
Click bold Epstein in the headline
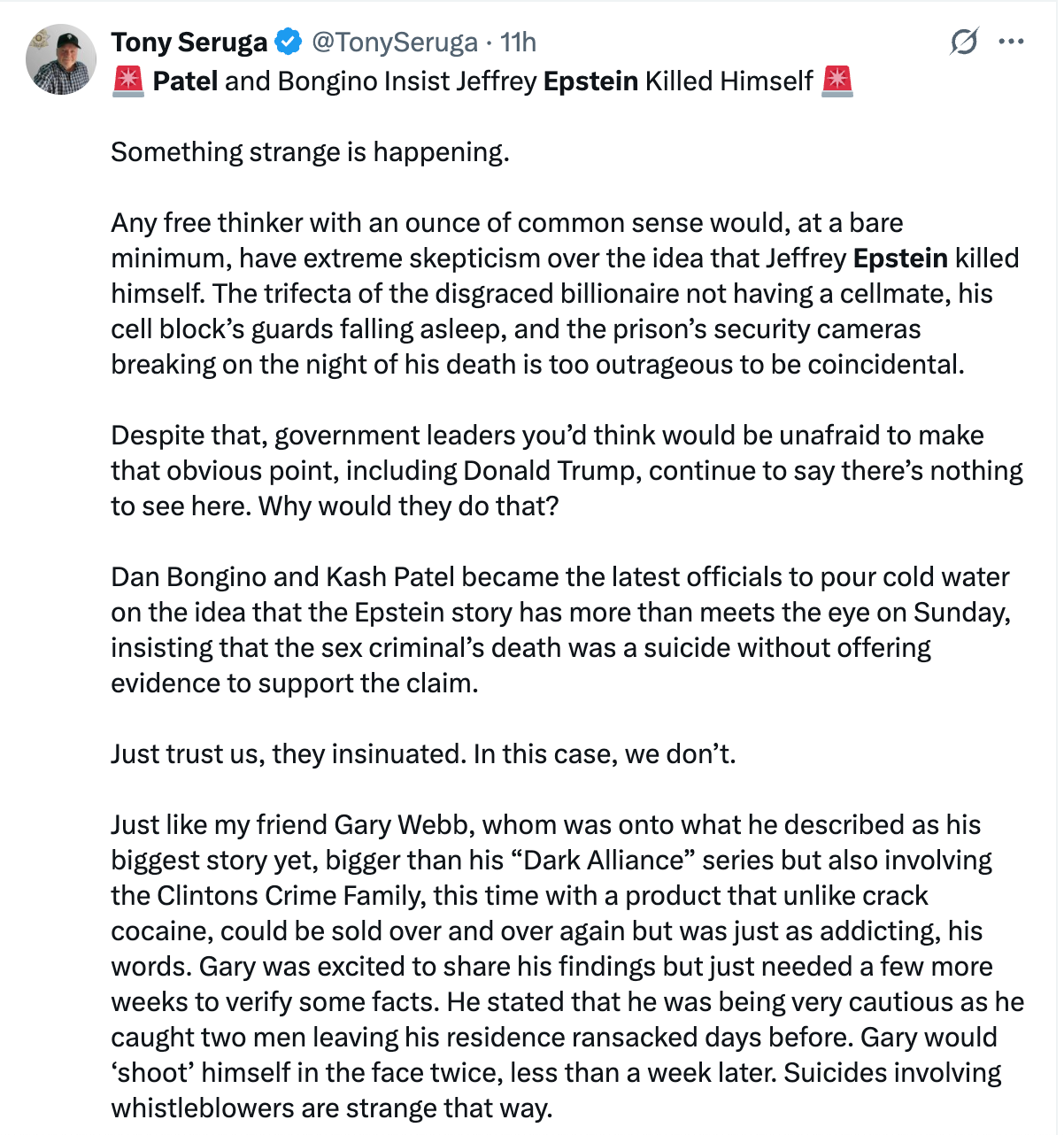pyautogui.click(x=590, y=81)
